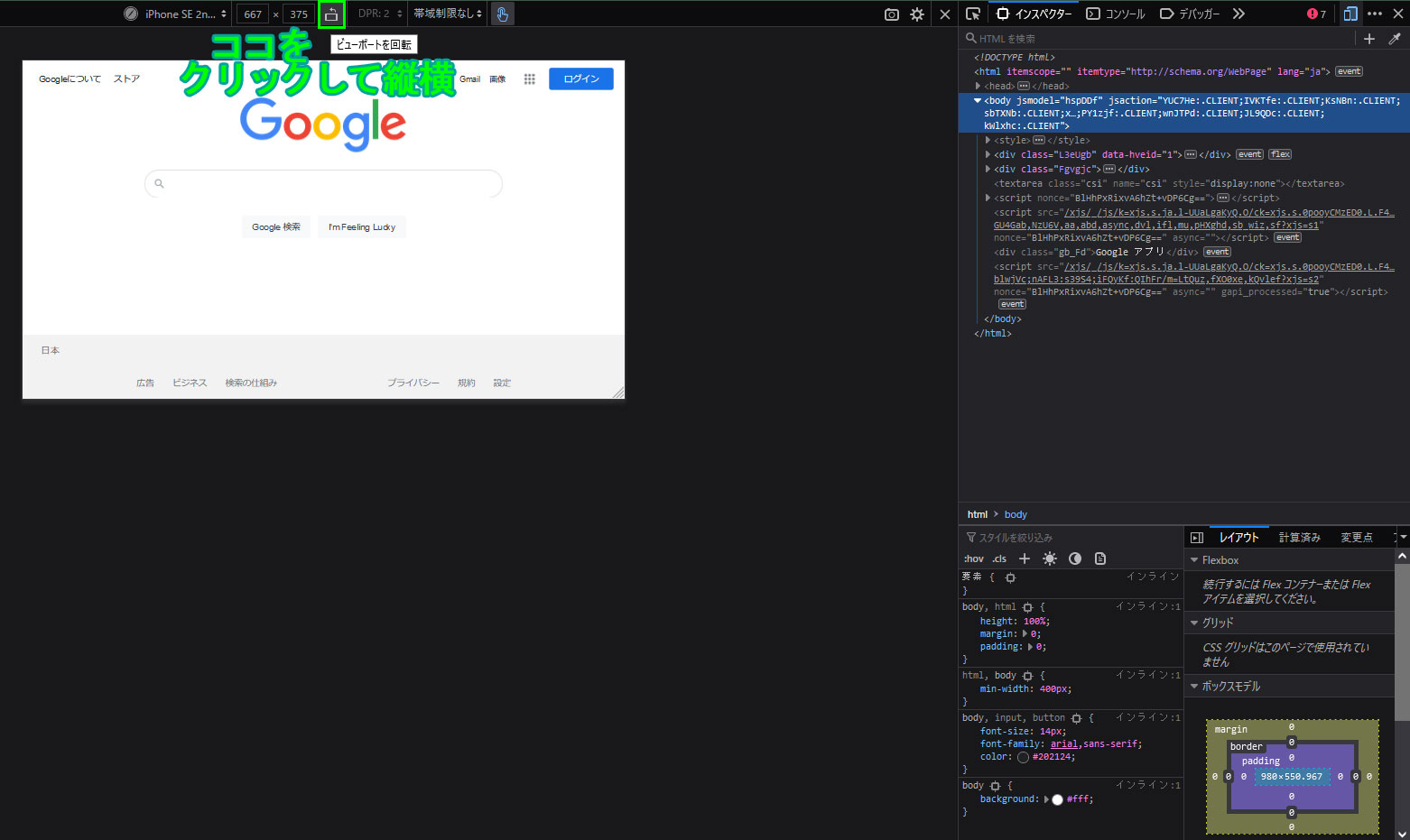Expand the div class L3eUgb node

point(988,154)
